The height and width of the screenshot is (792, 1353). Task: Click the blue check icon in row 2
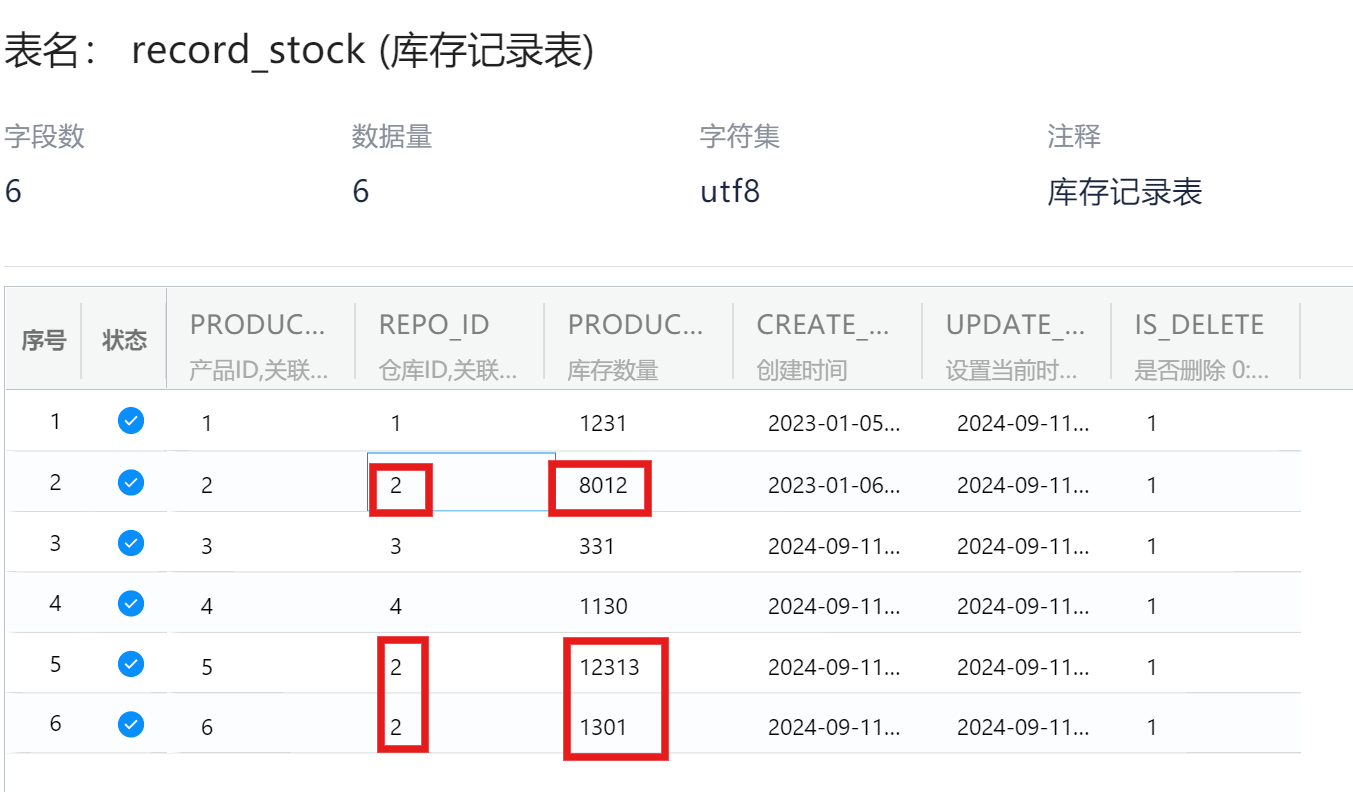130,483
